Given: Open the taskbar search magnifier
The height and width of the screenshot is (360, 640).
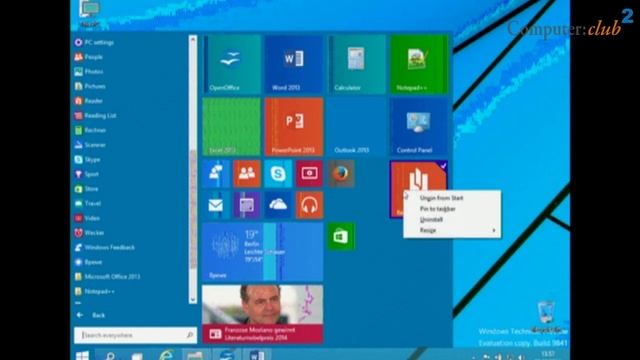Looking at the screenshot, I should tap(109, 356).
